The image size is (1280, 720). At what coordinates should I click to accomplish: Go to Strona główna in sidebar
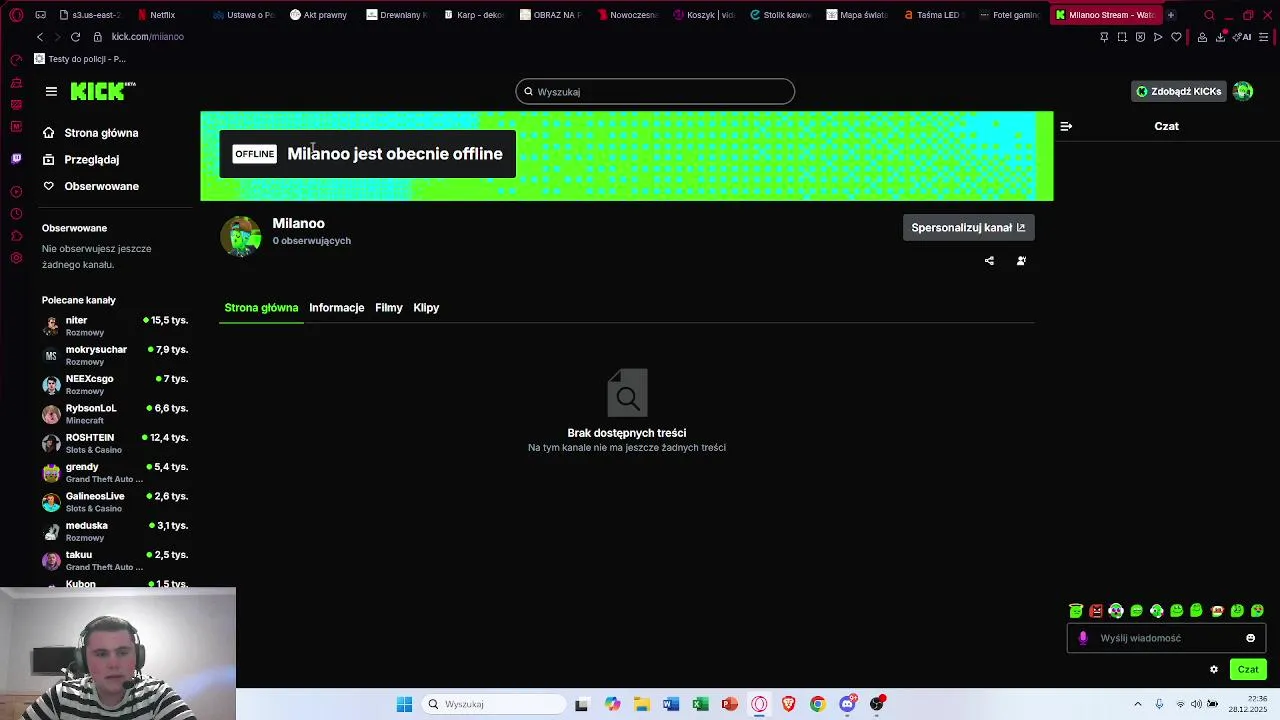pyautogui.click(x=91, y=133)
